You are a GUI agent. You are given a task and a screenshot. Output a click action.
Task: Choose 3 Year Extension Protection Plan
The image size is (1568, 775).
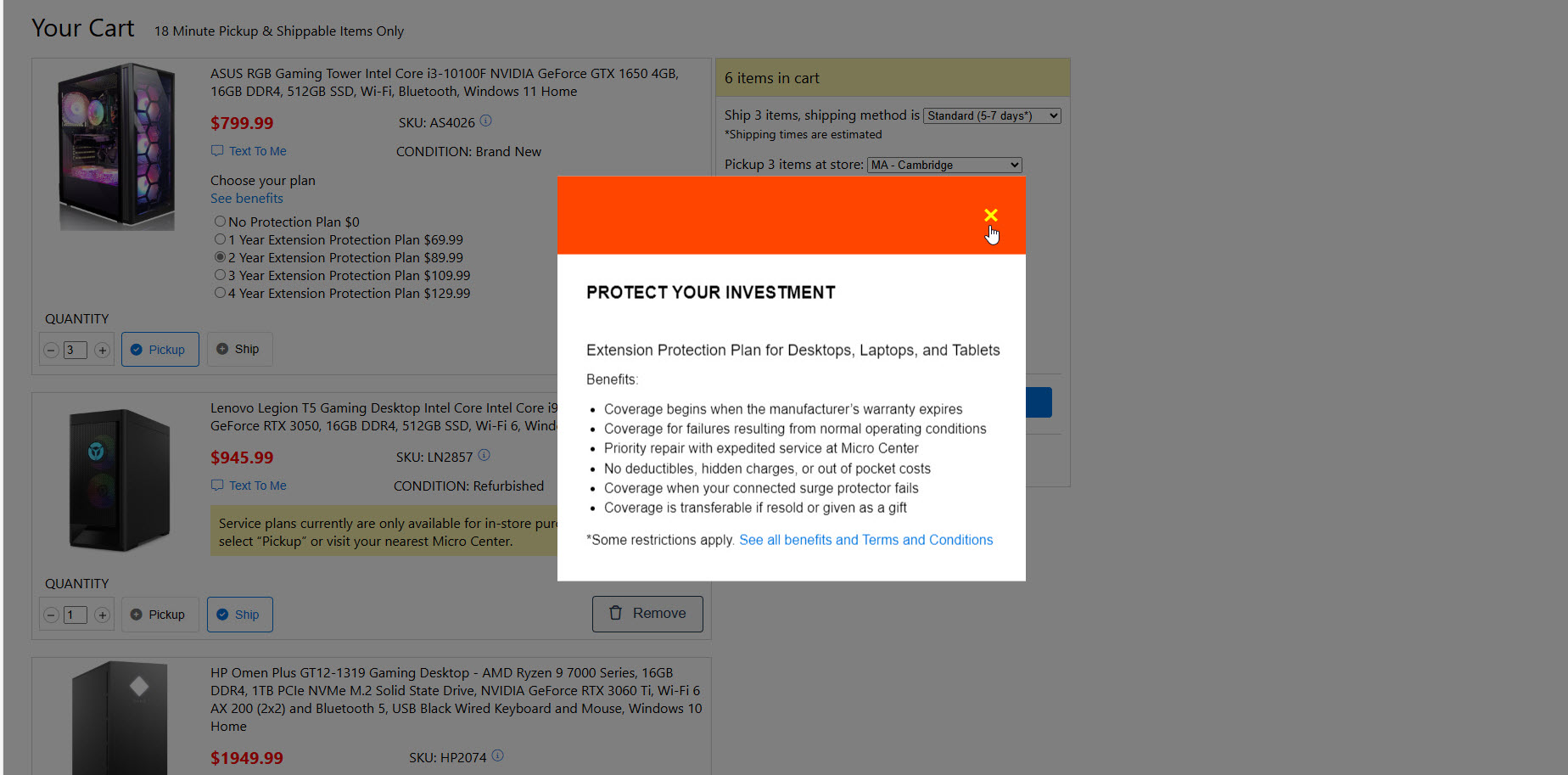pyautogui.click(x=220, y=275)
